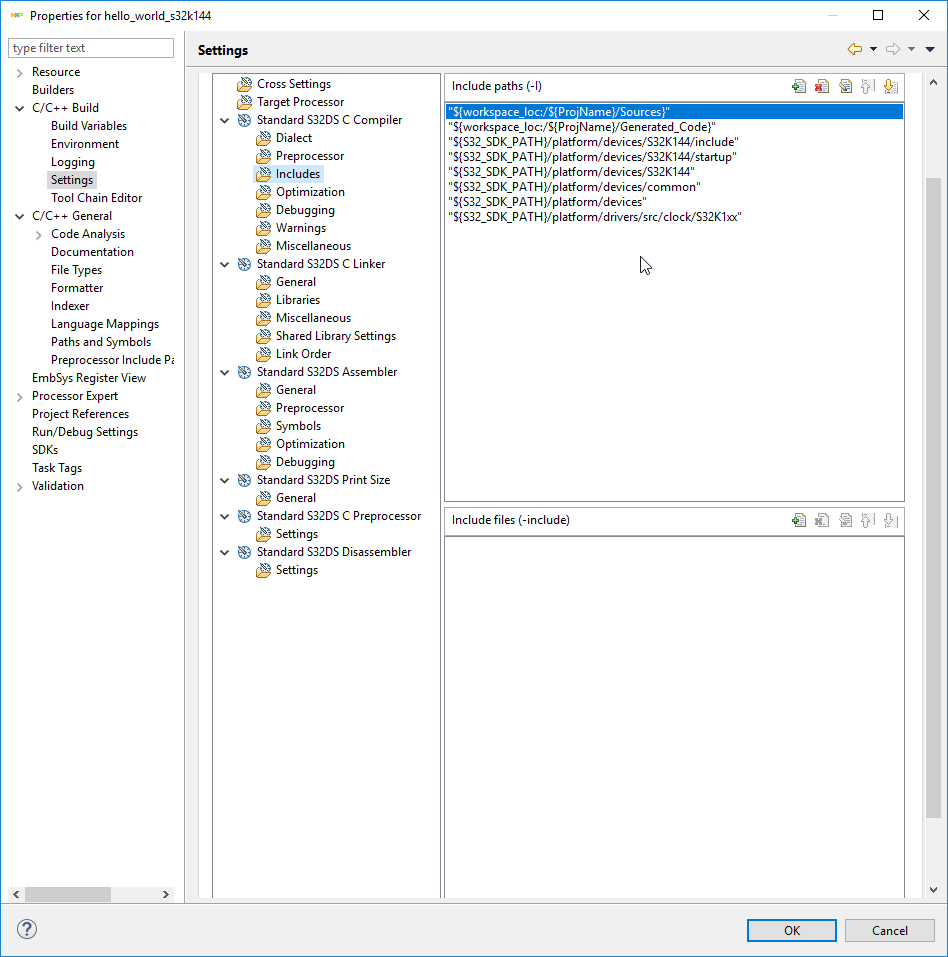Click the settings vertical scrollbar thumb
The height and width of the screenshot is (957, 948).
point(933,497)
